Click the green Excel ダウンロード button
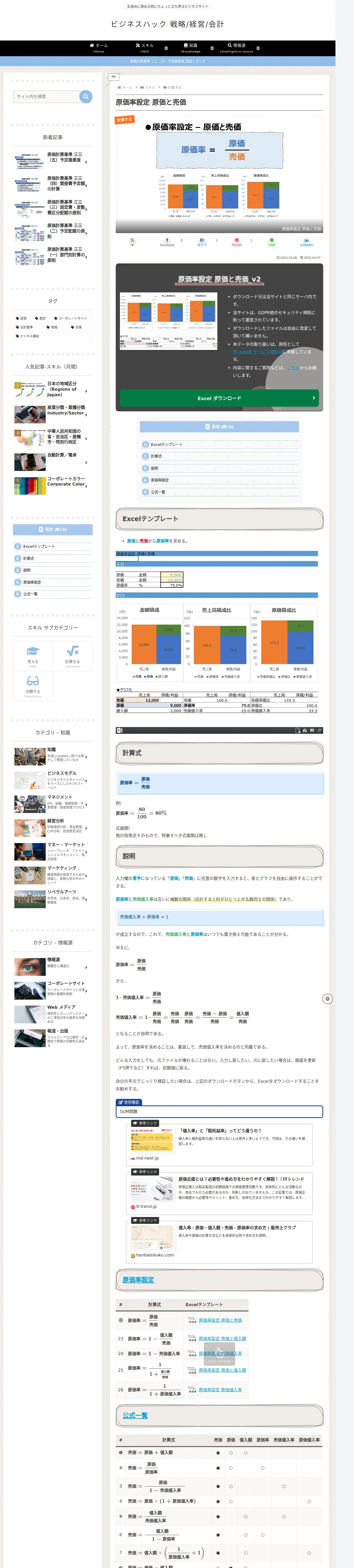 [x=219, y=398]
